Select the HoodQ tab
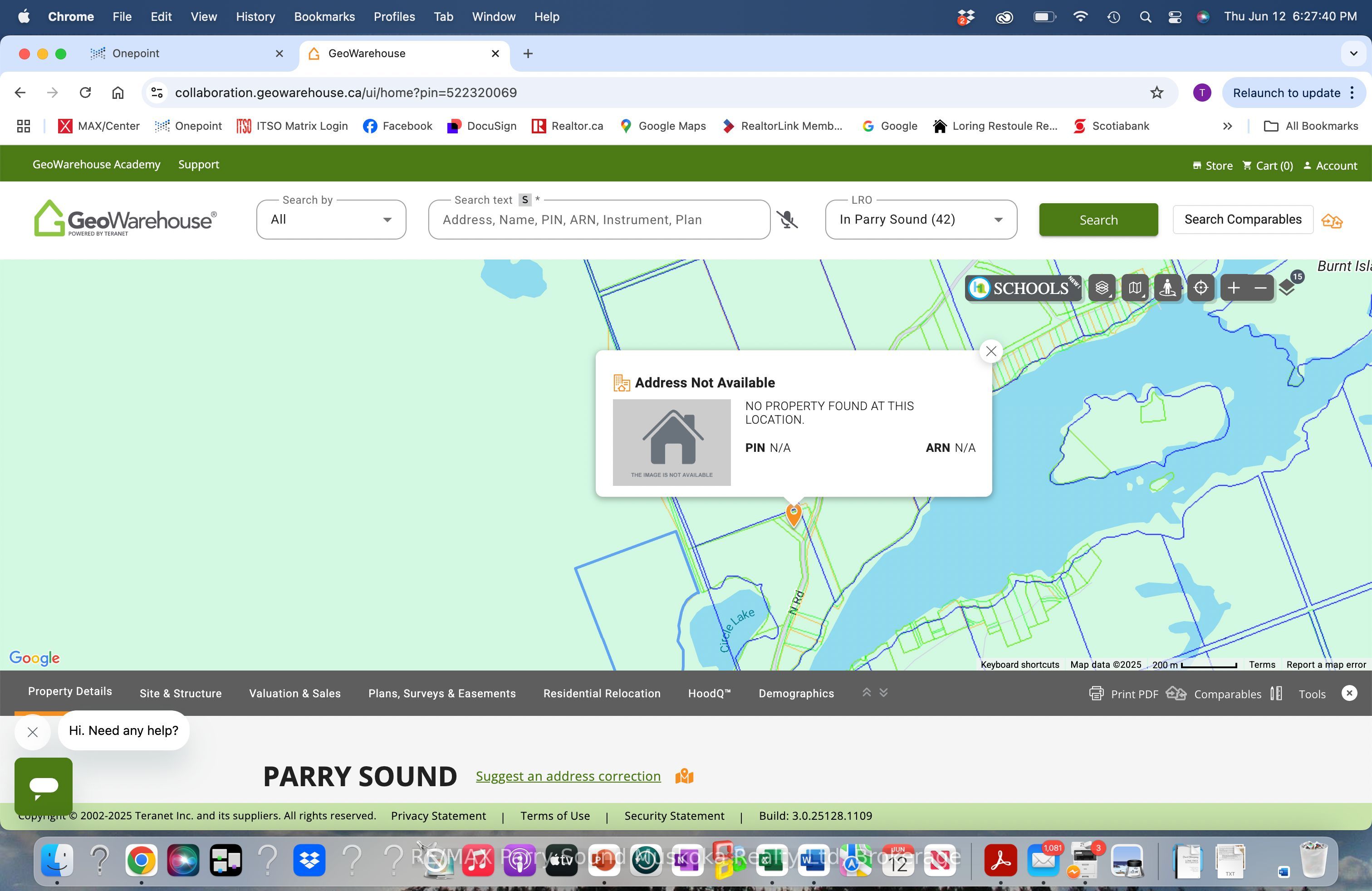1372x891 pixels. [709, 693]
